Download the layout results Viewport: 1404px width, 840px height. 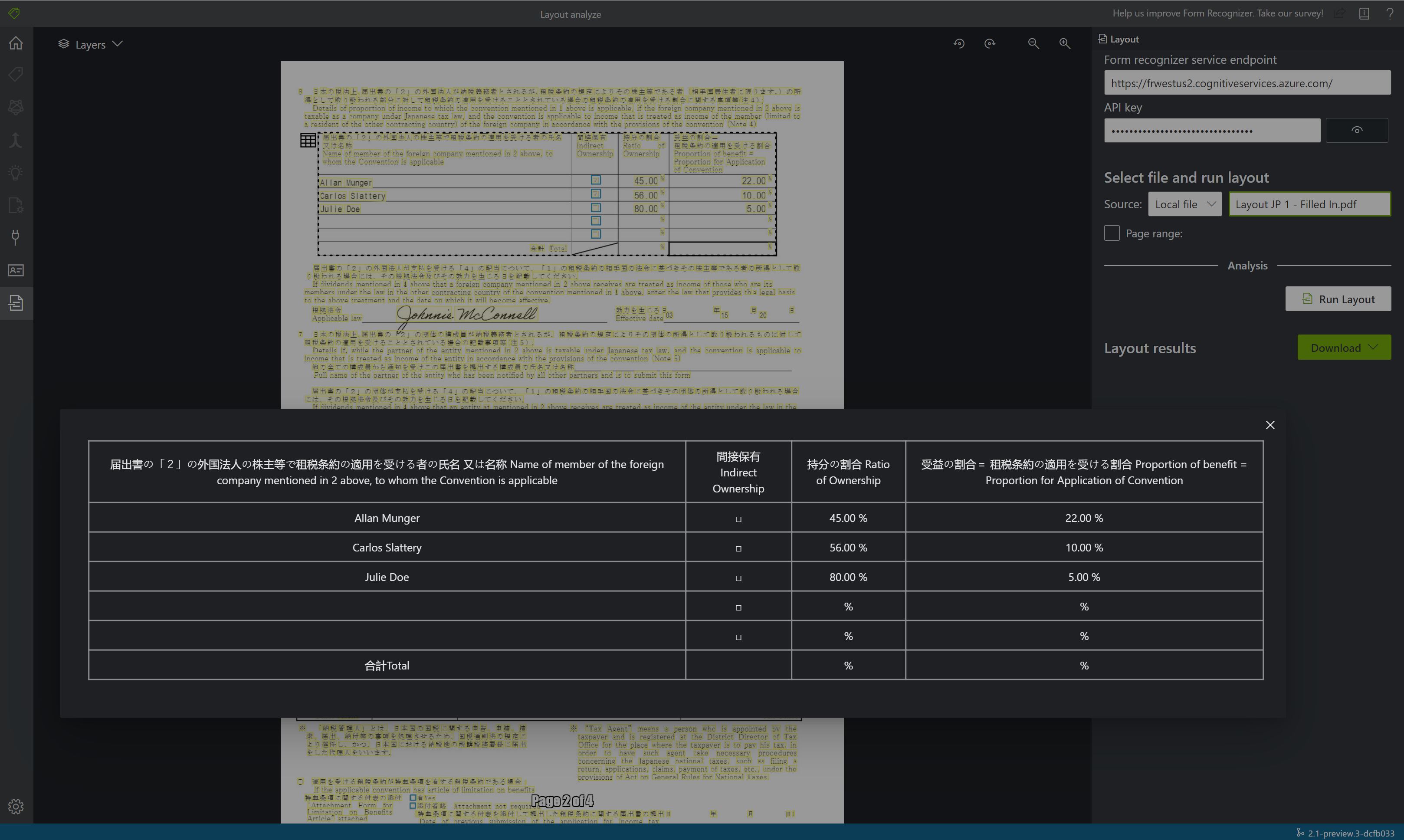1344,347
